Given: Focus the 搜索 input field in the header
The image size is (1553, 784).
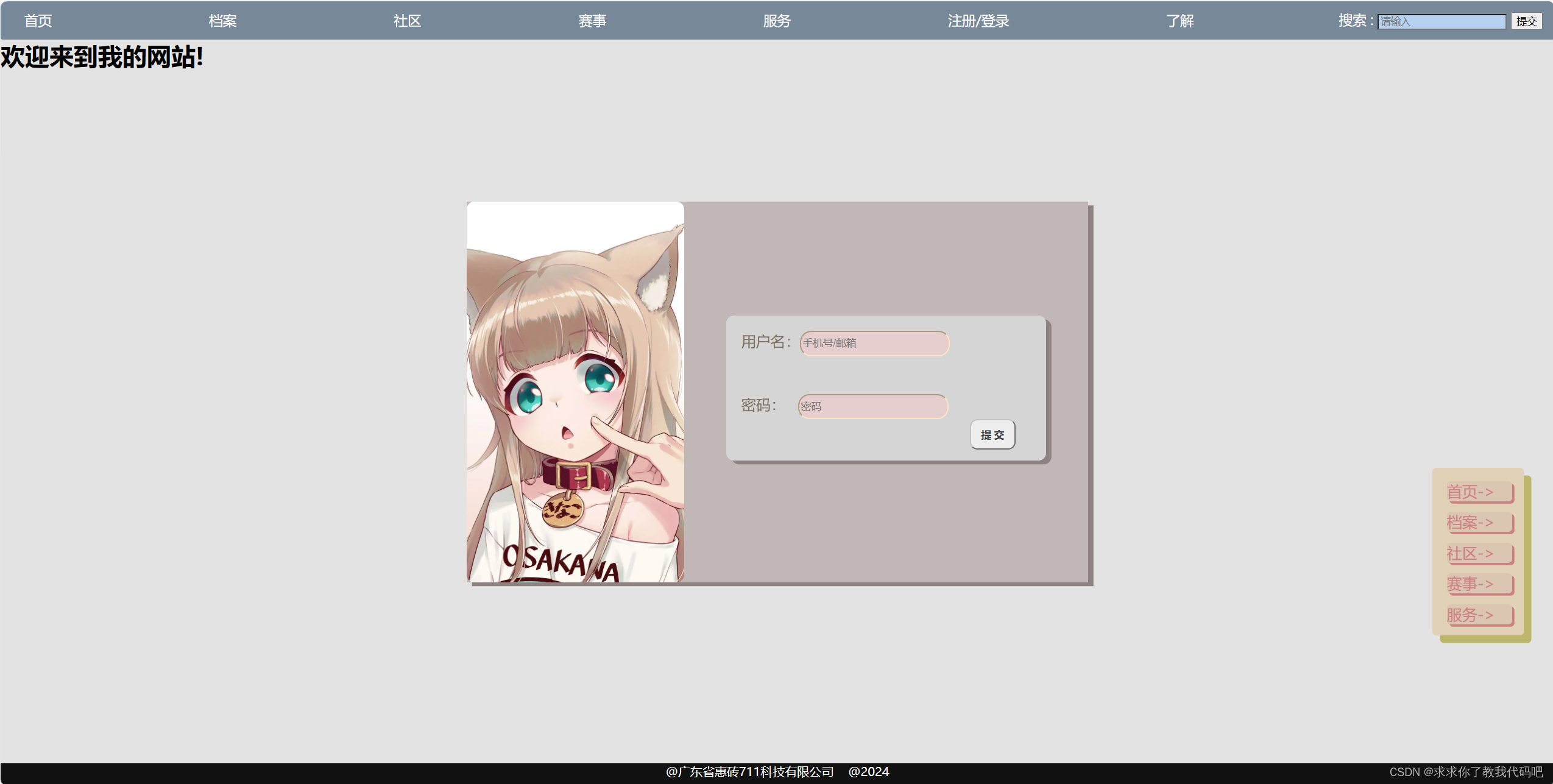Looking at the screenshot, I should [1442, 22].
